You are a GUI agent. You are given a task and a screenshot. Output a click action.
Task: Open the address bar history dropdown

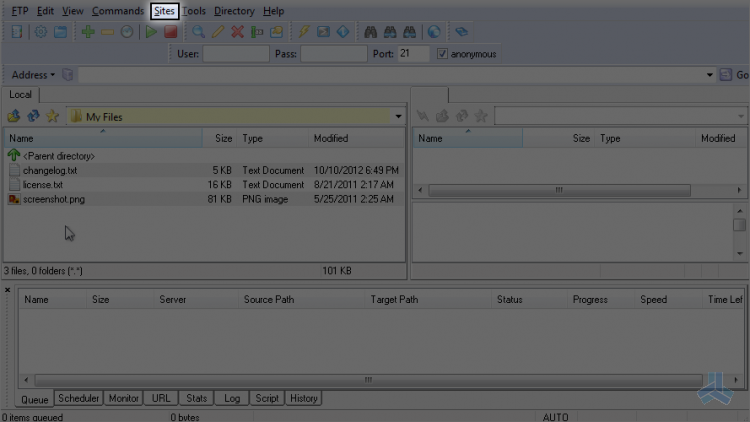point(709,75)
